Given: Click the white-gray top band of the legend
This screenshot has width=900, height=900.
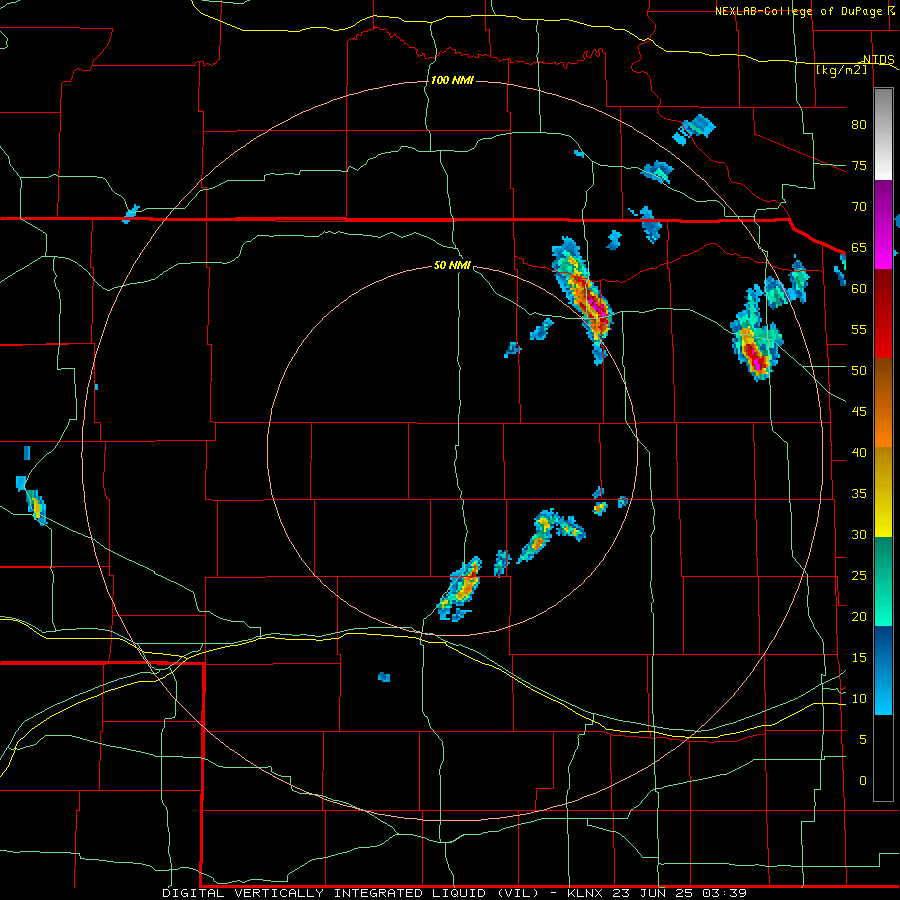Looking at the screenshot, I should click(x=883, y=135).
